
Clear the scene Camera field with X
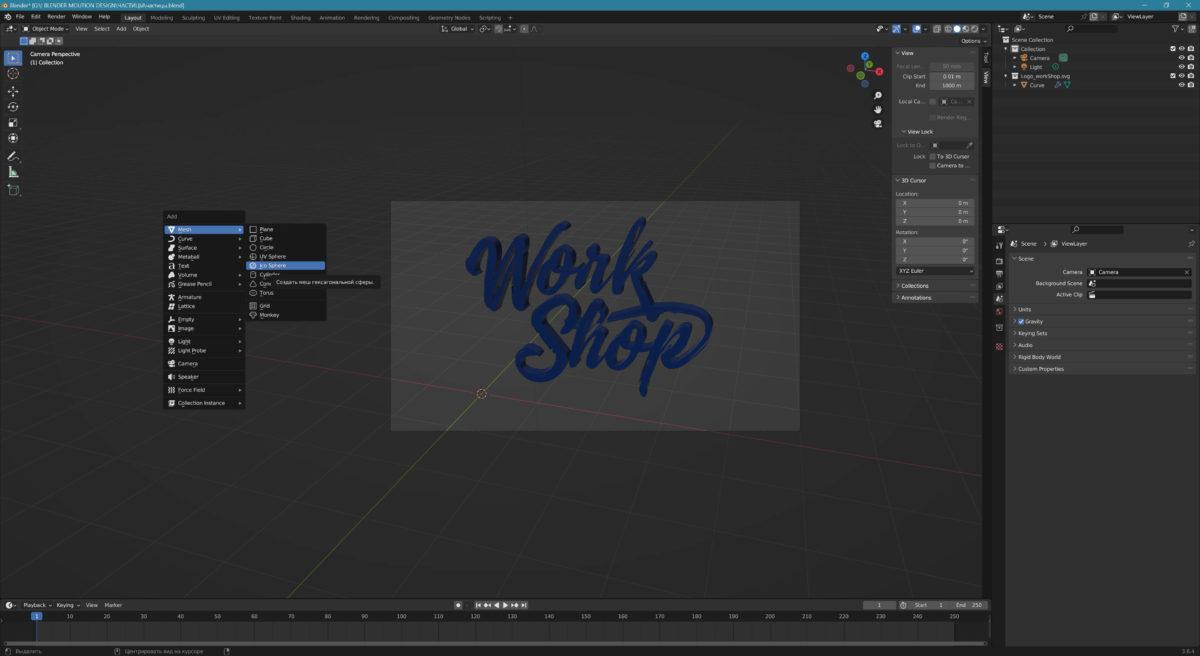[1187, 272]
